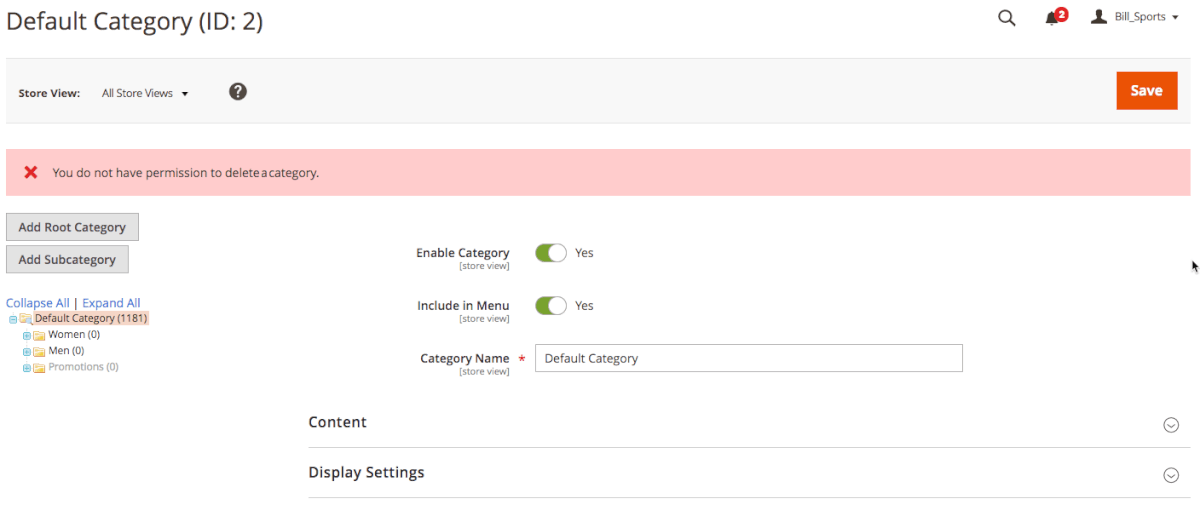Open the Bill_Sports account menu
The width and height of the screenshot is (1200, 516).
pos(1134,17)
